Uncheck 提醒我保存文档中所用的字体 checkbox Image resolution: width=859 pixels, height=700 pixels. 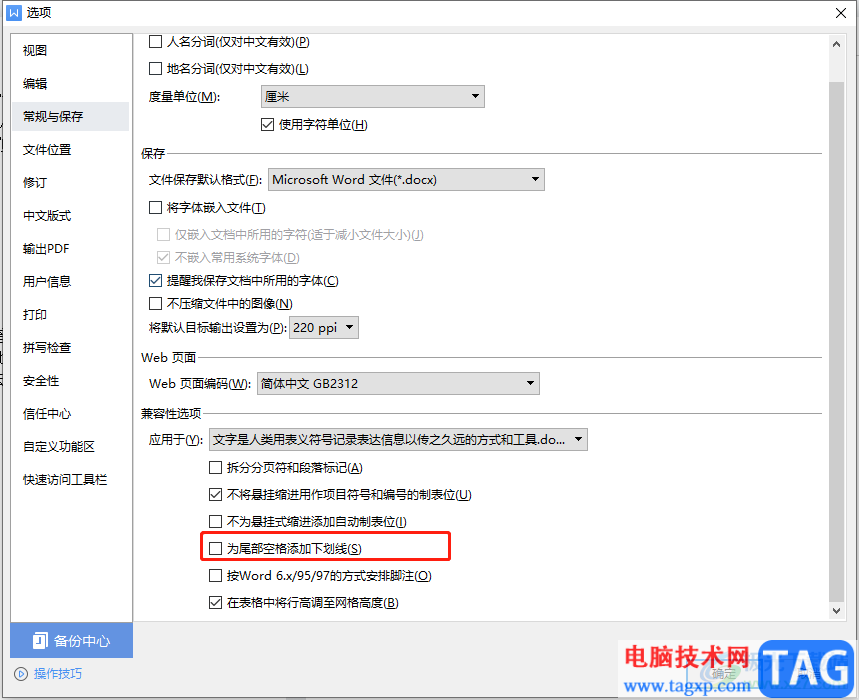coord(156,280)
